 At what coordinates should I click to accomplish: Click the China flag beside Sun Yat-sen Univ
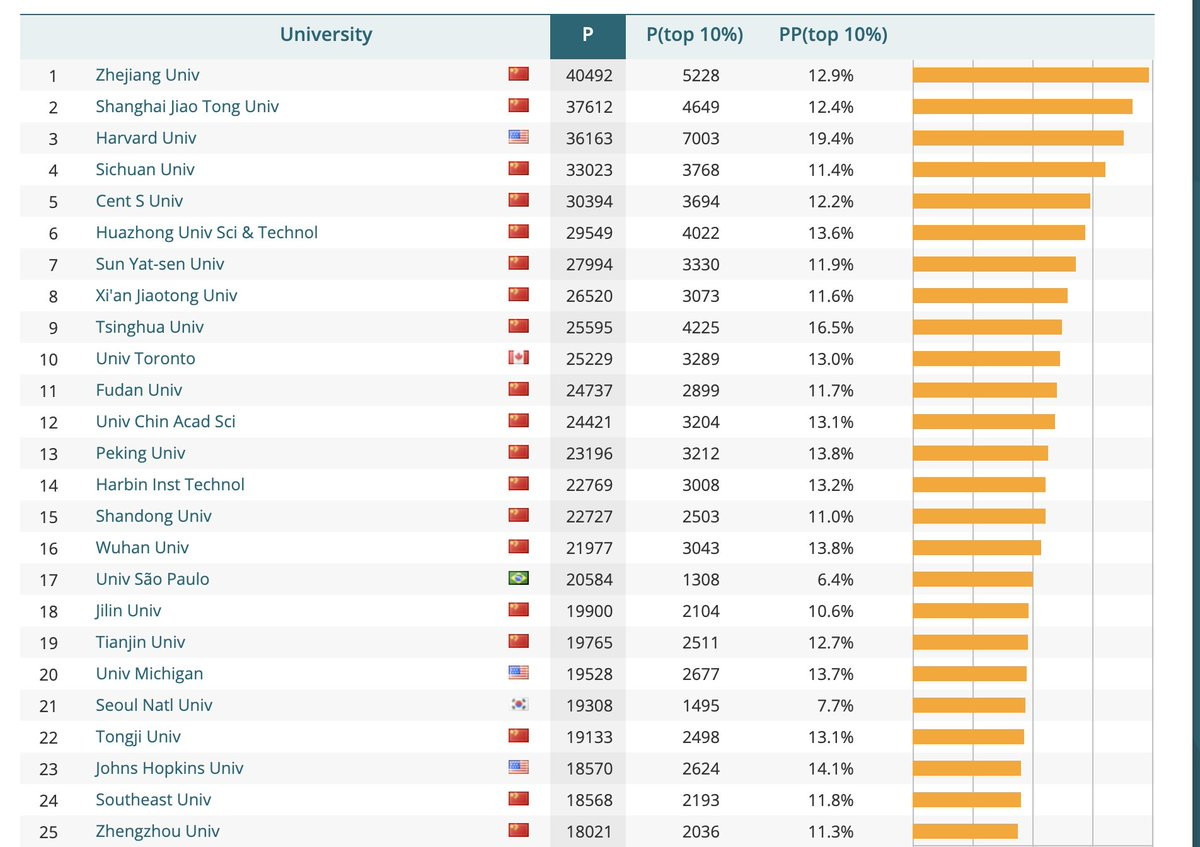[518, 263]
